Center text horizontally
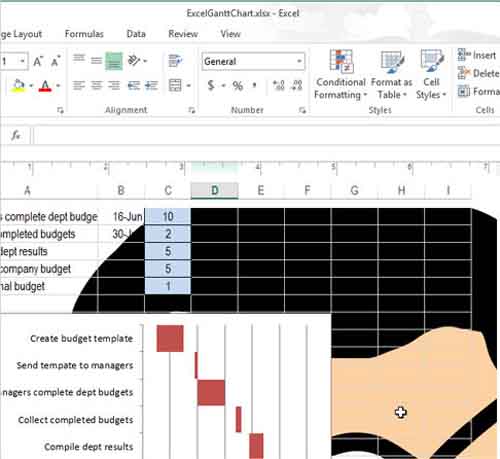The image size is (500, 459). tap(96, 86)
